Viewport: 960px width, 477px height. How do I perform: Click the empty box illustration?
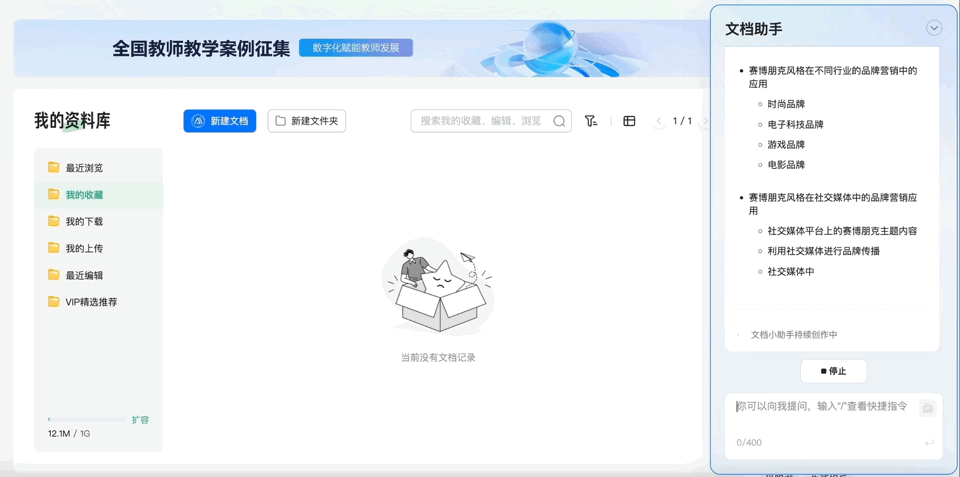pos(437,285)
